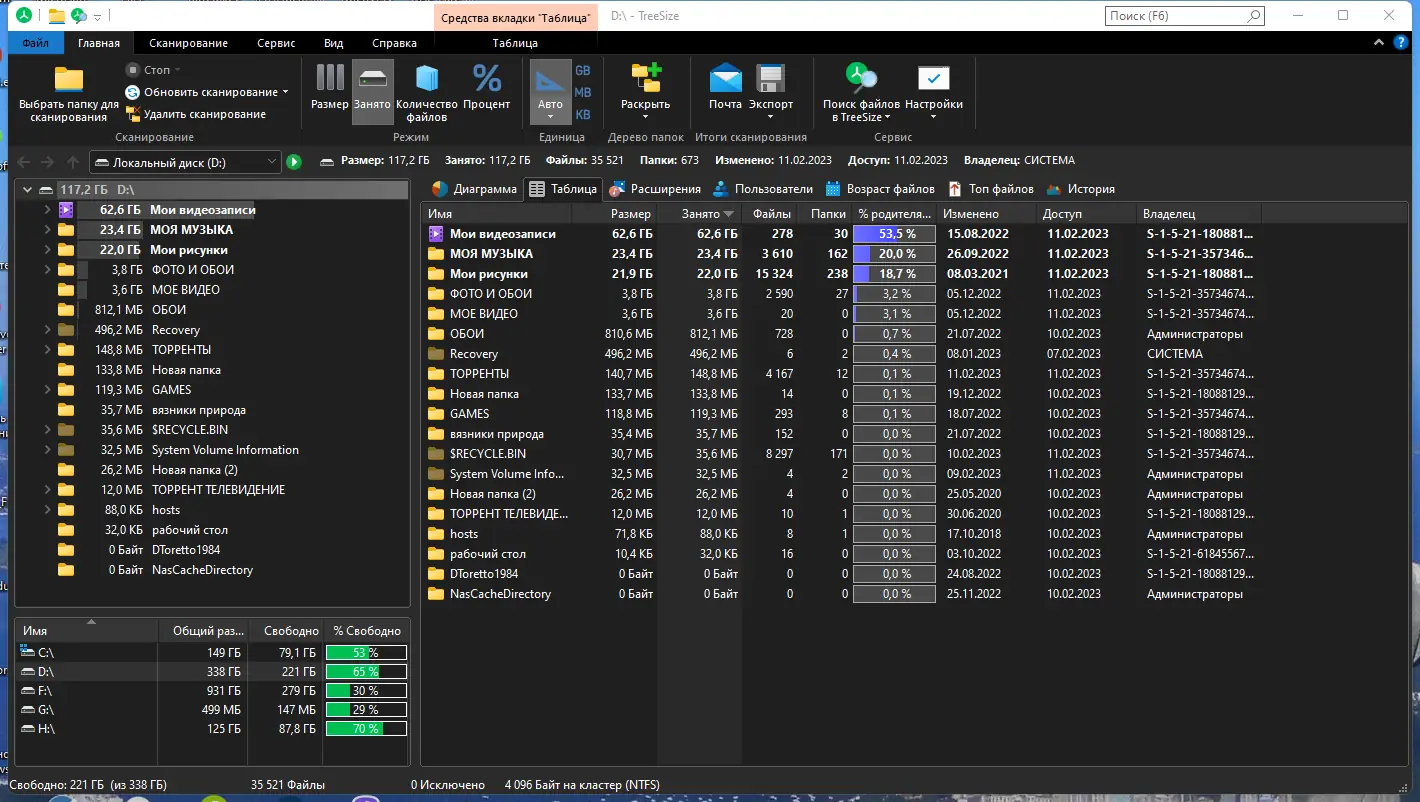
Task: Click the Почта envelope icon
Action: (x=725, y=79)
